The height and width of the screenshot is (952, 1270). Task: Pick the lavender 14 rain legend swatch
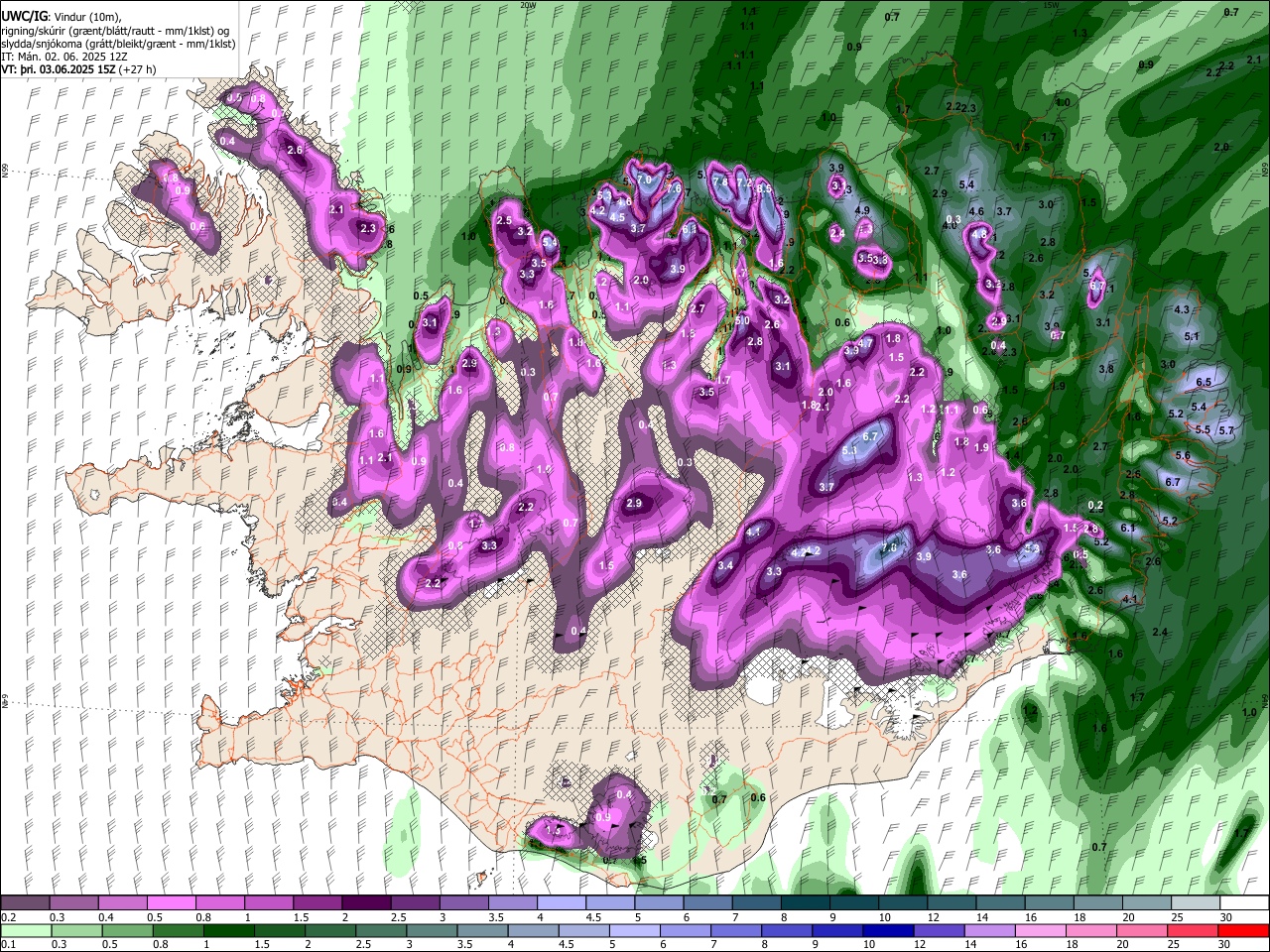pos(990,931)
